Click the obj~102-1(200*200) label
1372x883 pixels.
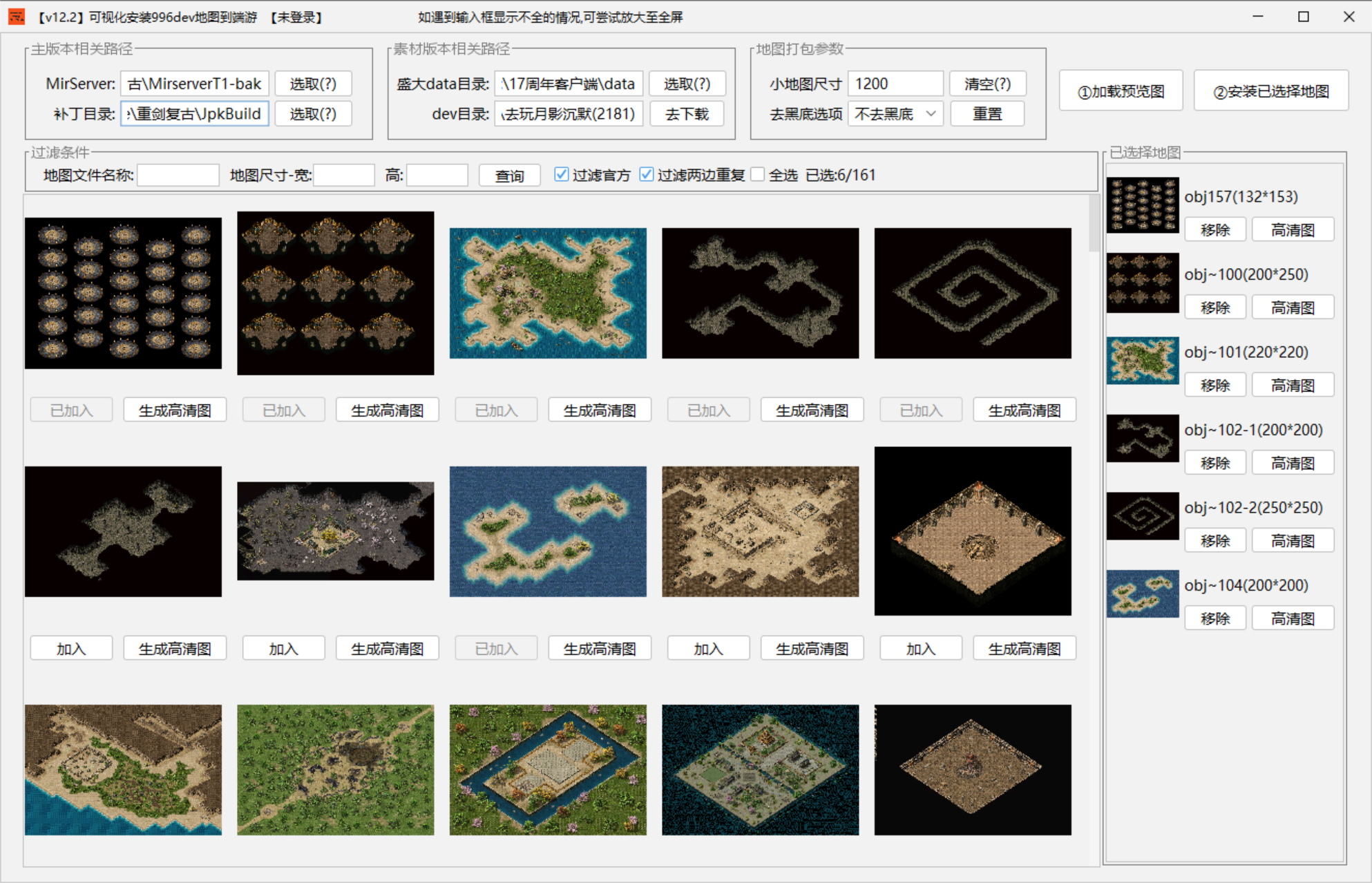tap(1253, 430)
